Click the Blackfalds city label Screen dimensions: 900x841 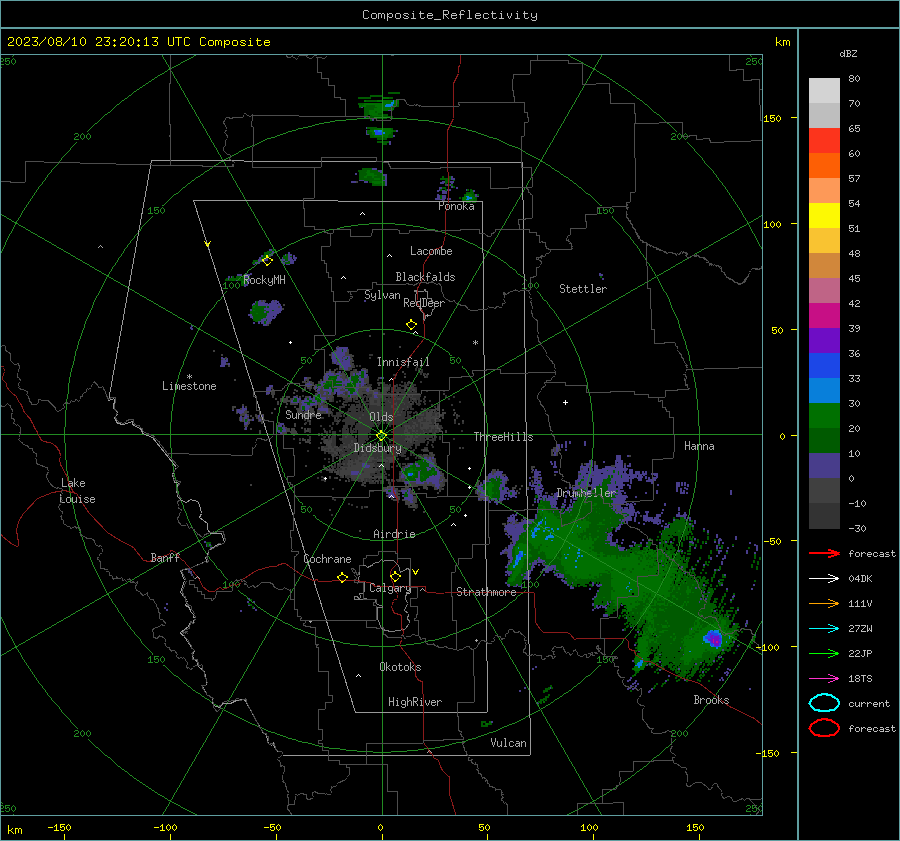point(425,277)
